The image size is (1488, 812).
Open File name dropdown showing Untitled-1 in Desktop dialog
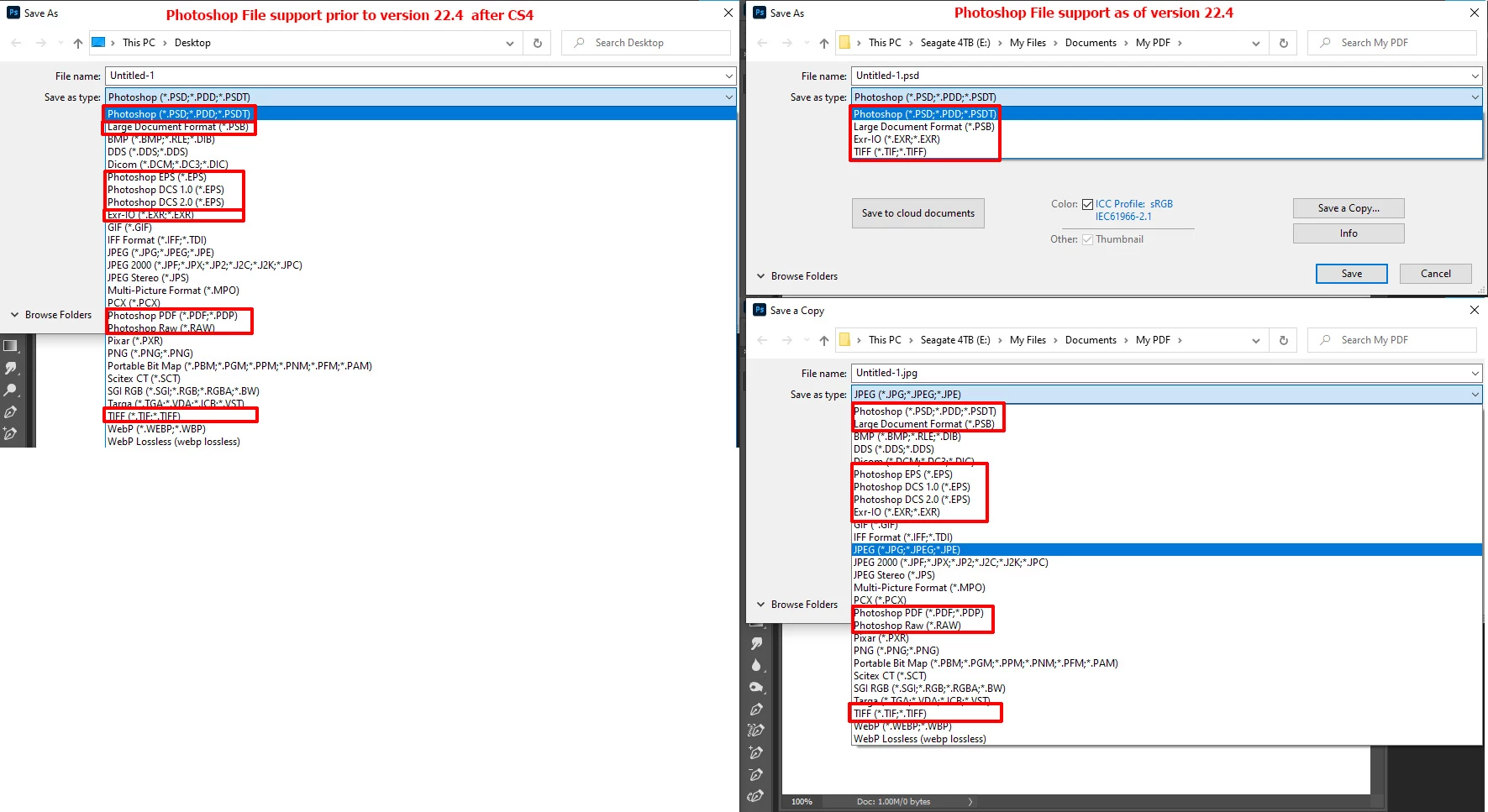[x=728, y=76]
